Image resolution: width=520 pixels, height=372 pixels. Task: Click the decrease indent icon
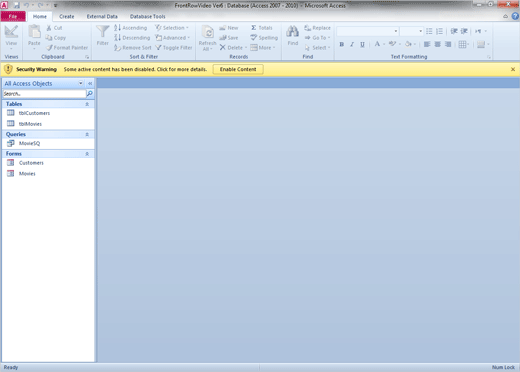(x=454, y=31)
